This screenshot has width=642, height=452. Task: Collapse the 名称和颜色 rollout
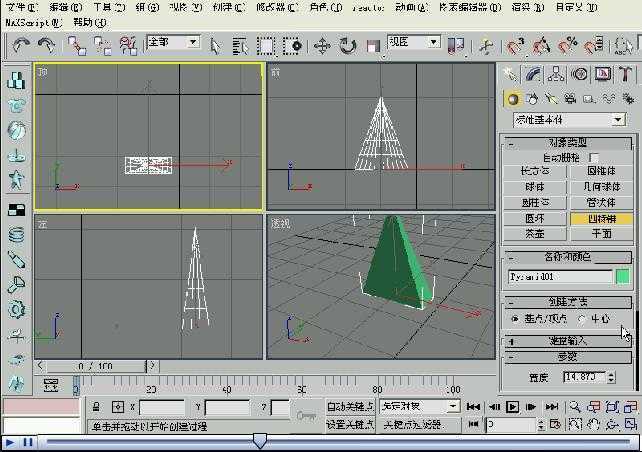coord(568,257)
